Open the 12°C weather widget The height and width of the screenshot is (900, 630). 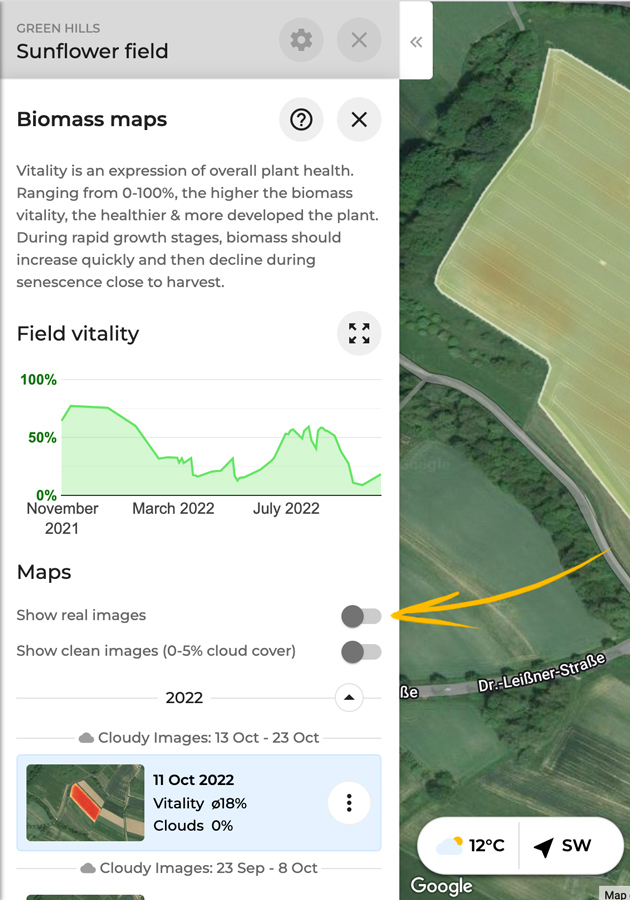[470, 845]
